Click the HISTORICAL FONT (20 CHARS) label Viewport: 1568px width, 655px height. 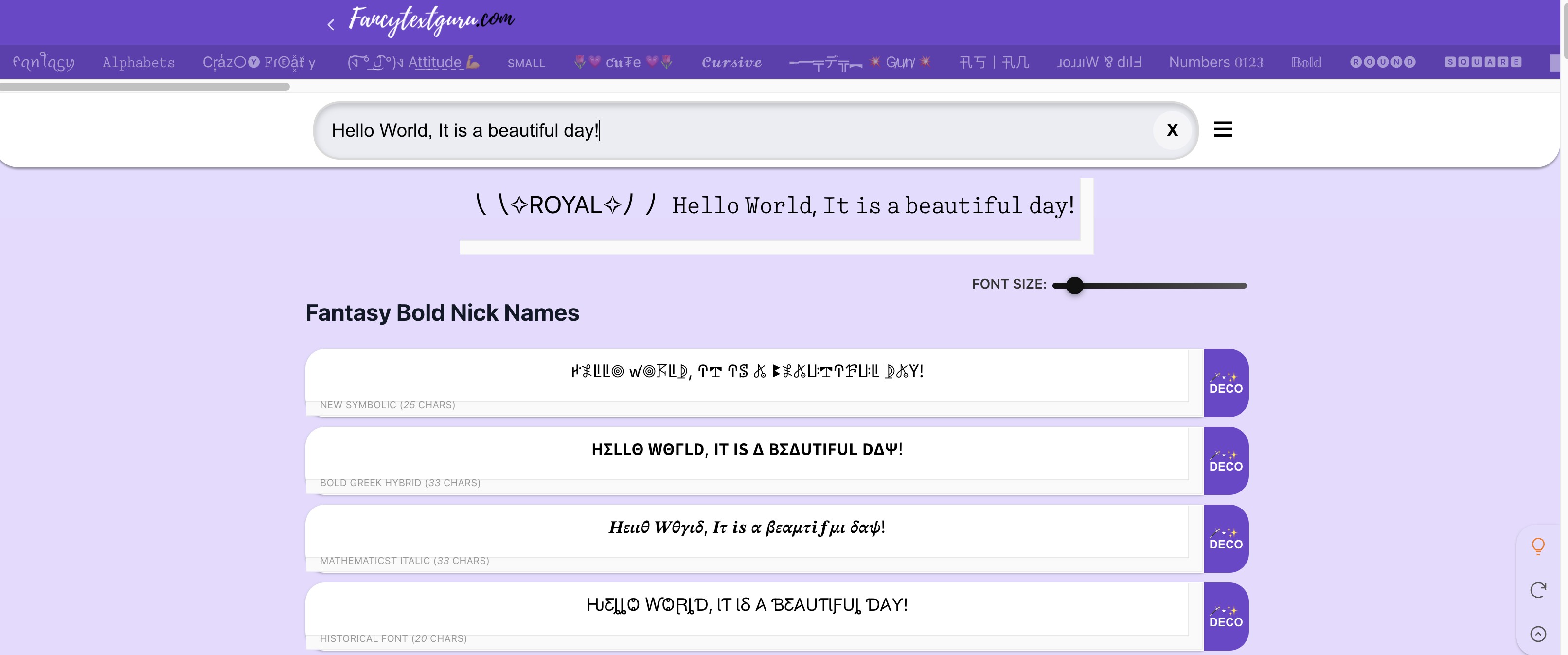click(x=394, y=639)
